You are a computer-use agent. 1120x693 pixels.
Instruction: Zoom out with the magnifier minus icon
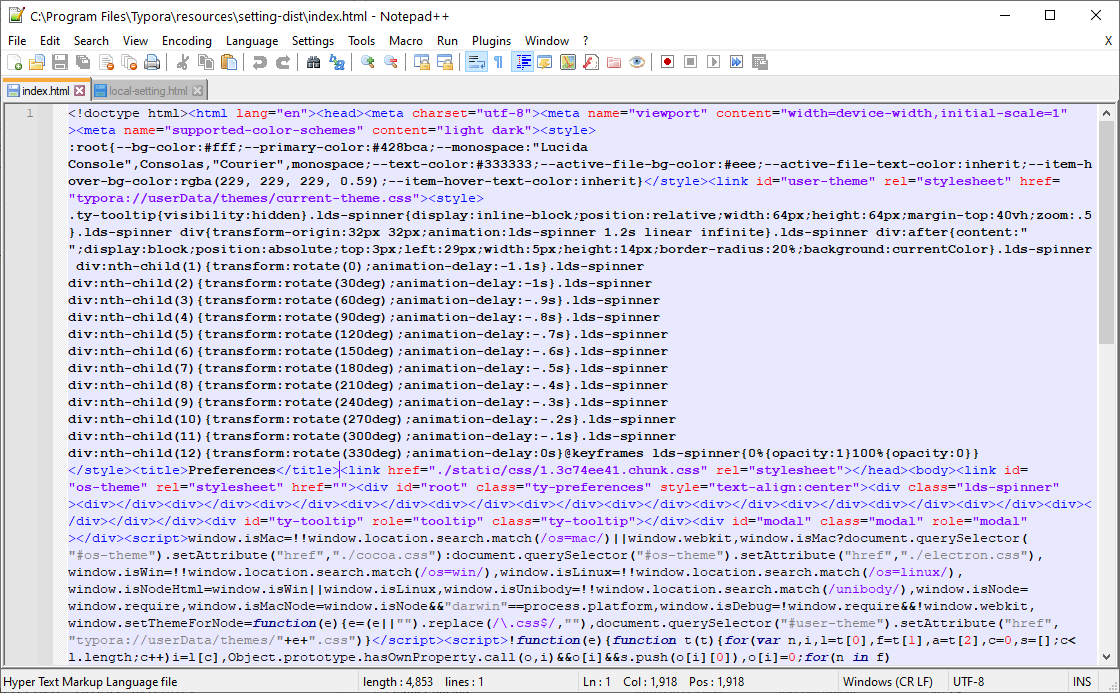(391, 62)
